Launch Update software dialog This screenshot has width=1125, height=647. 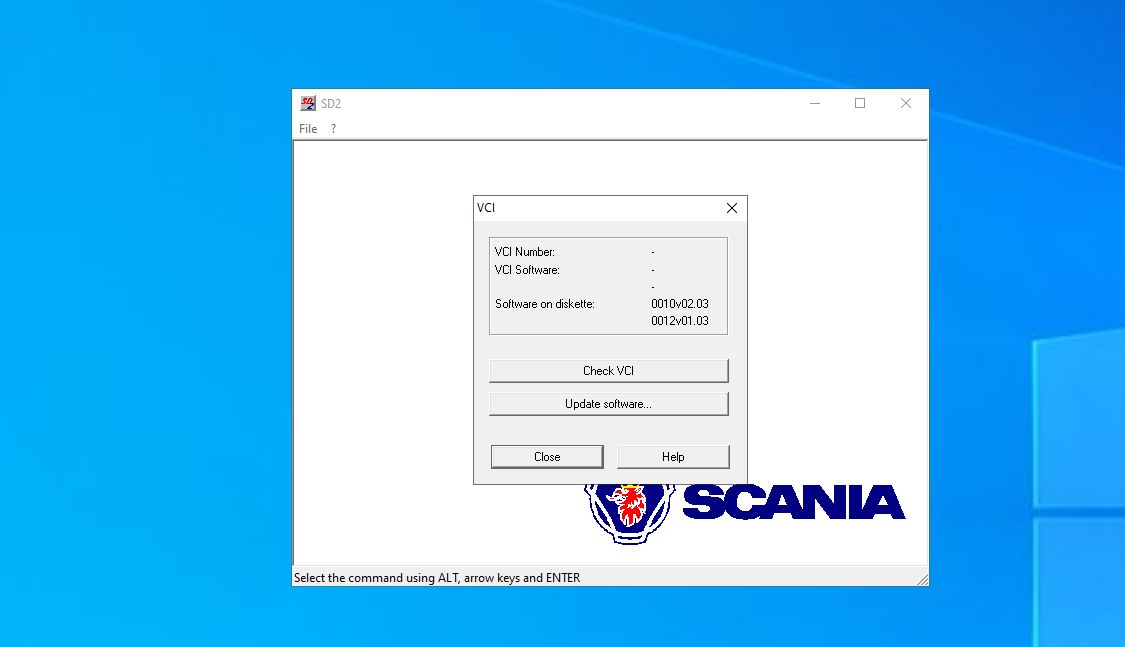coord(608,404)
